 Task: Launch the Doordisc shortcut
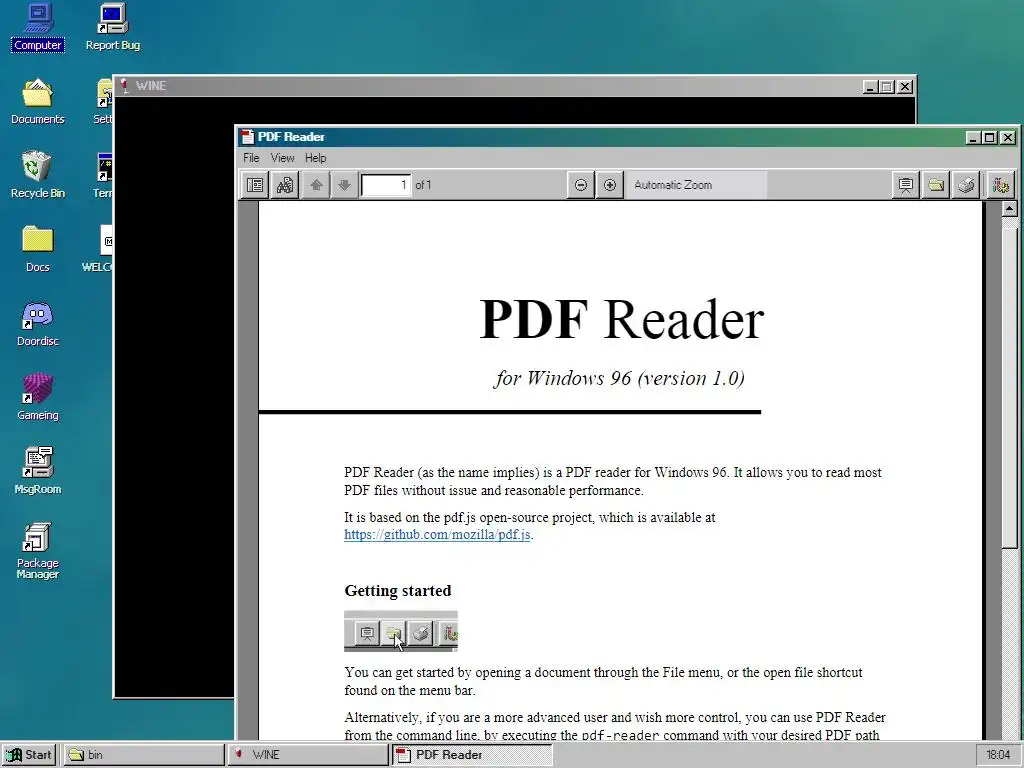(38, 323)
